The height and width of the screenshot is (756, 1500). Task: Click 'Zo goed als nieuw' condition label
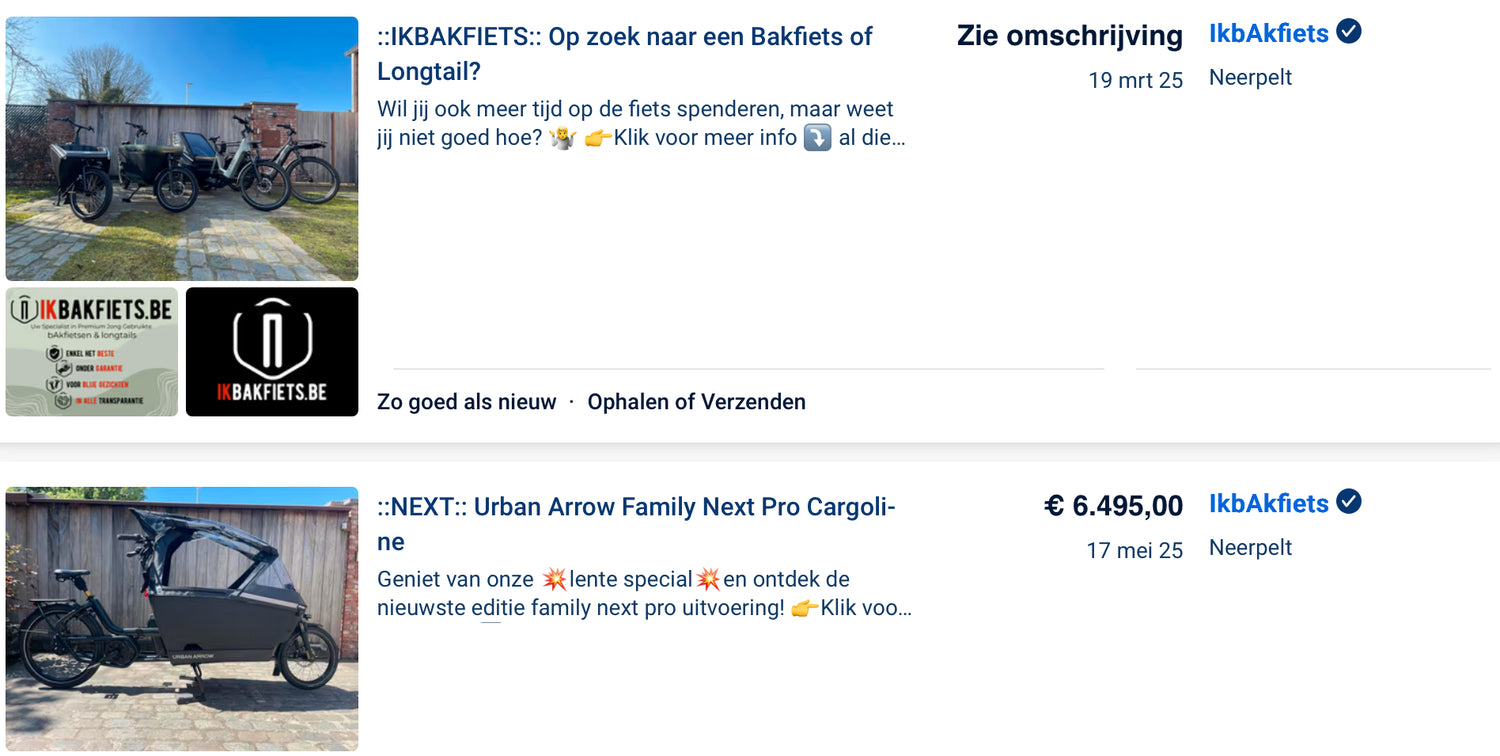click(466, 402)
